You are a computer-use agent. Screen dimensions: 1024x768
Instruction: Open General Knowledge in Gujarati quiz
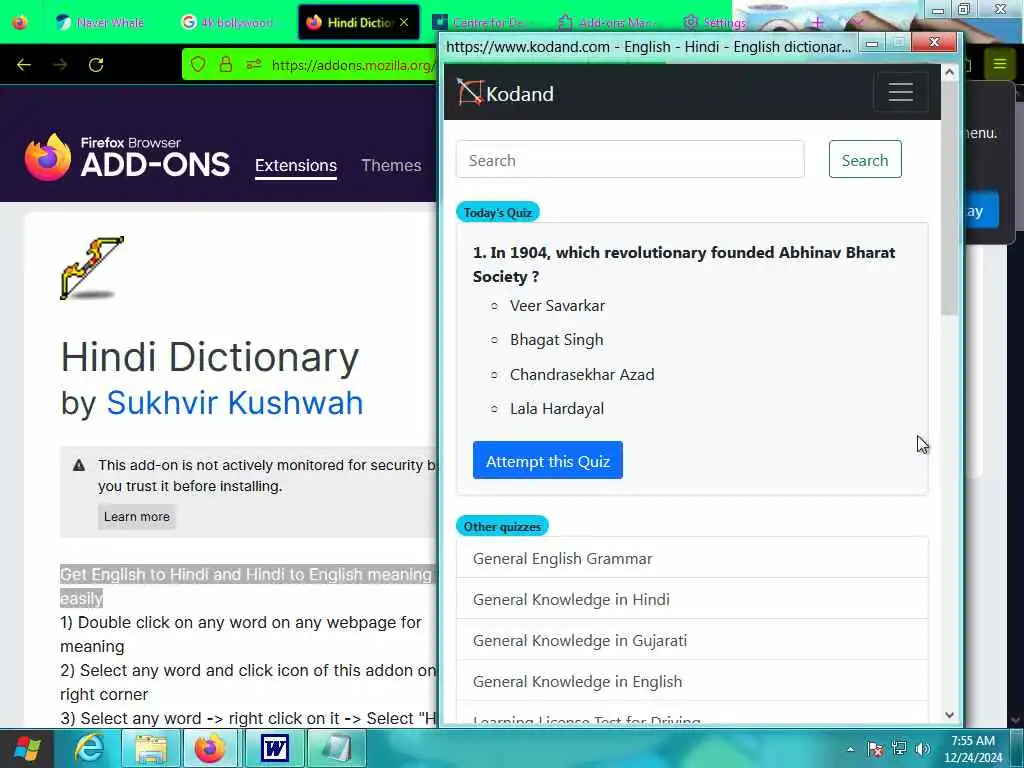(x=692, y=640)
